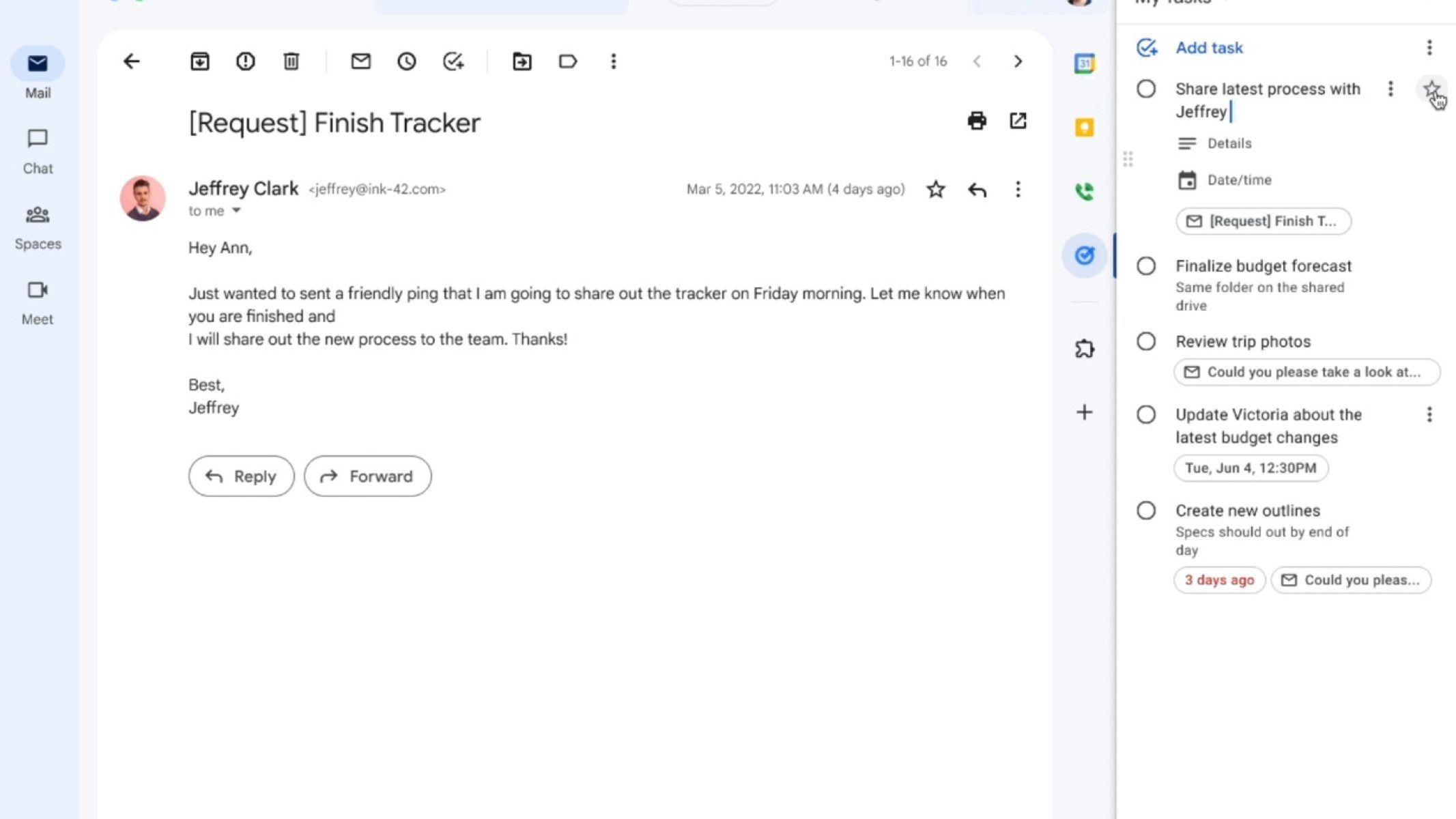Image resolution: width=1456 pixels, height=819 pixels.
Task: Open the message options three-dot menu
Action: click(x=1018, y=189)
